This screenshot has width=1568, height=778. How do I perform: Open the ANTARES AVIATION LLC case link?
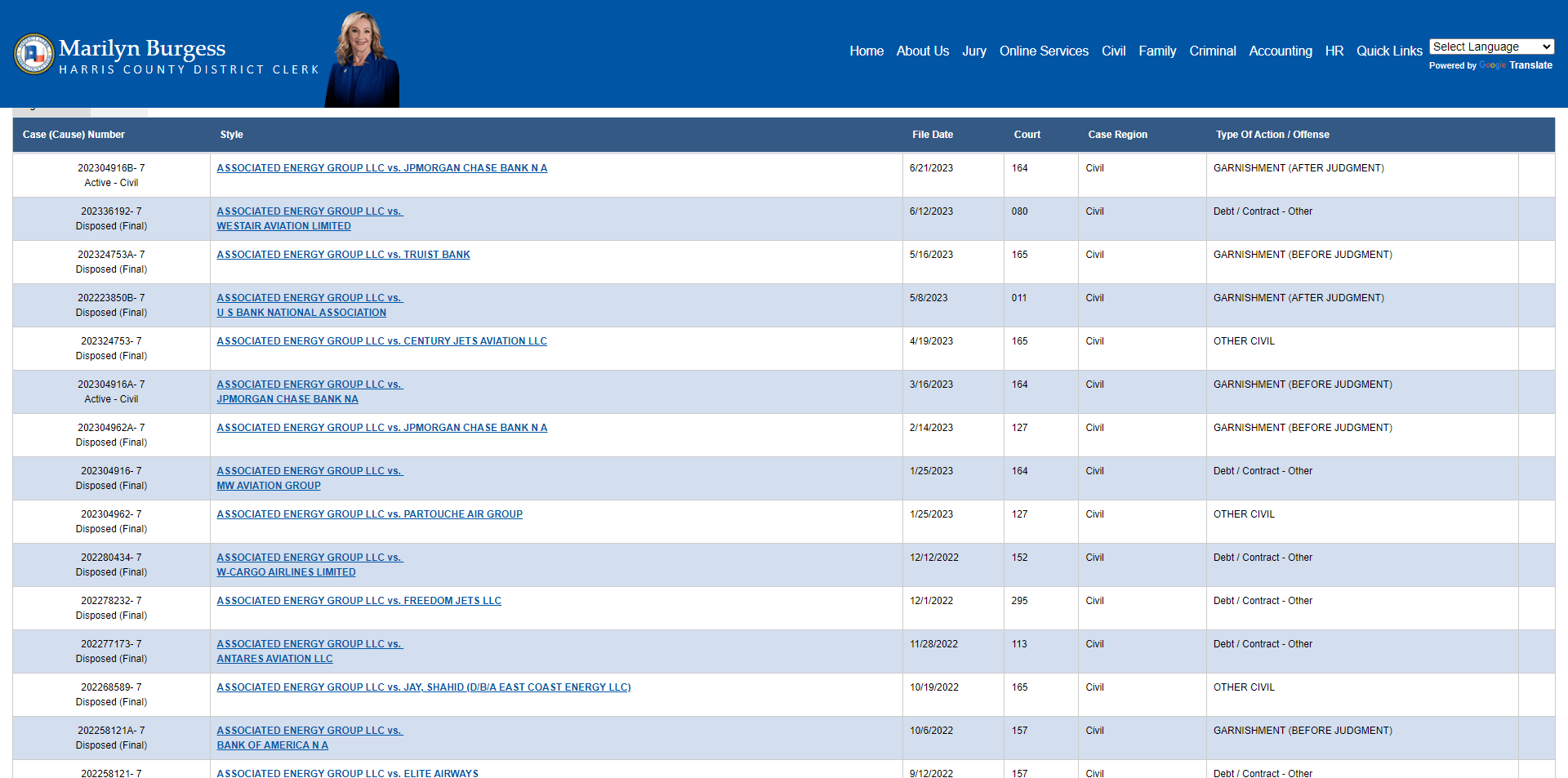310,651
